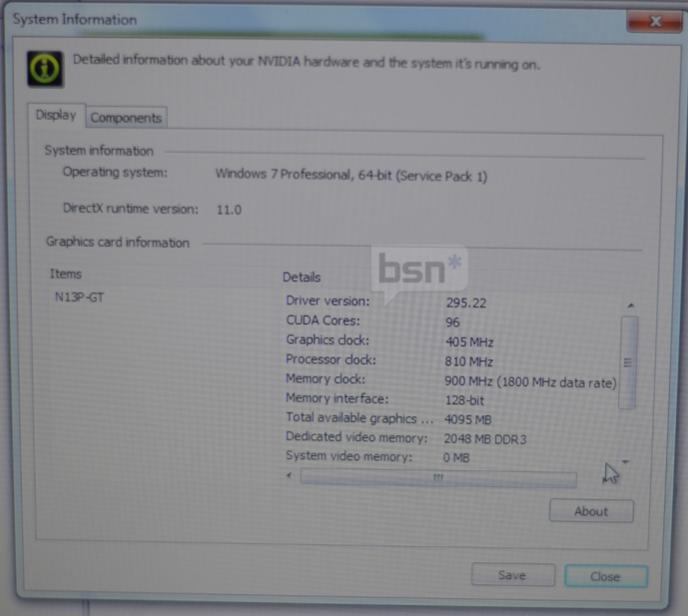
Task: Click the System video memory label
Action: point(349,456)
